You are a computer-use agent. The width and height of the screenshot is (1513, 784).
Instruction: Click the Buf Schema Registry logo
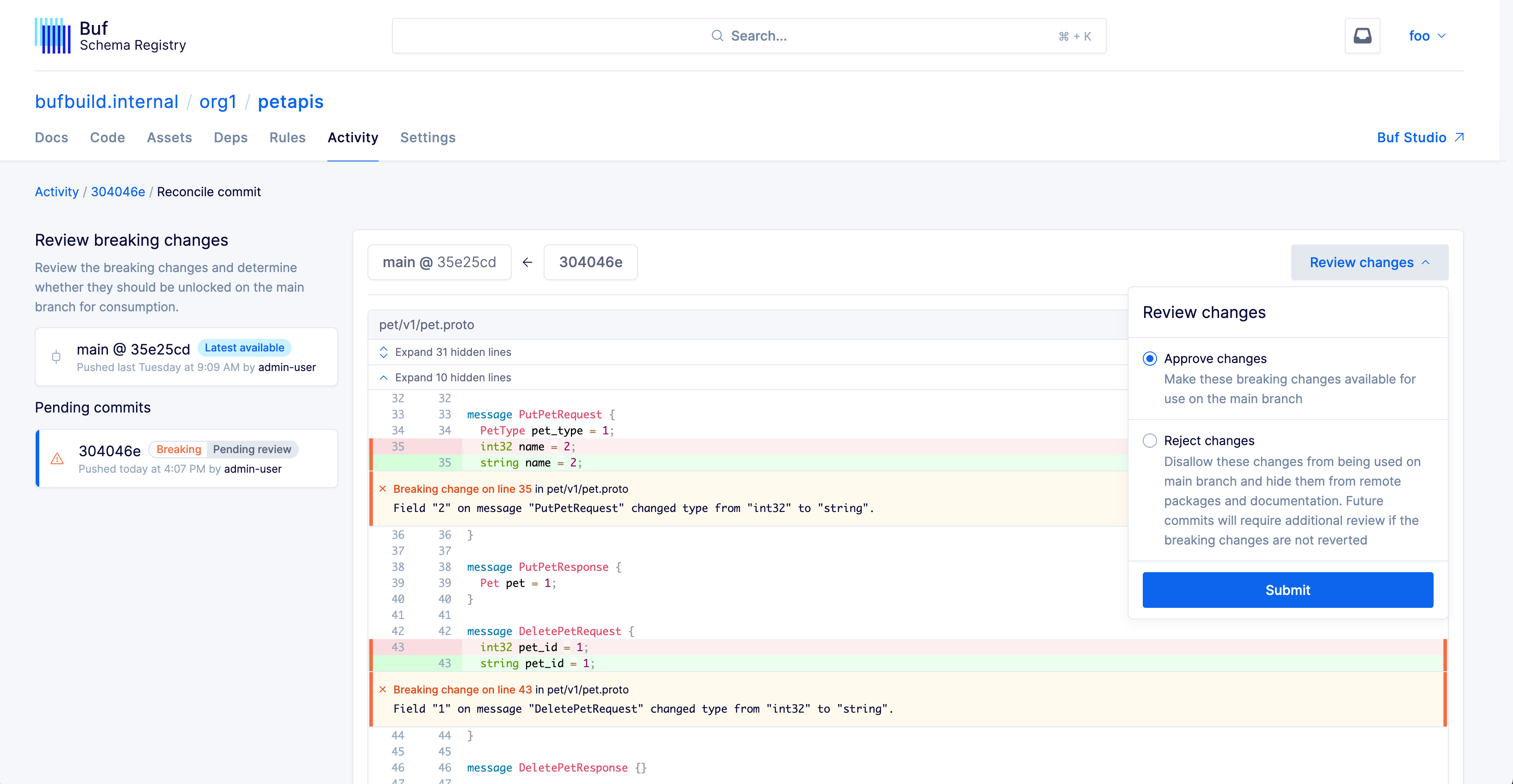coord(111,36)
